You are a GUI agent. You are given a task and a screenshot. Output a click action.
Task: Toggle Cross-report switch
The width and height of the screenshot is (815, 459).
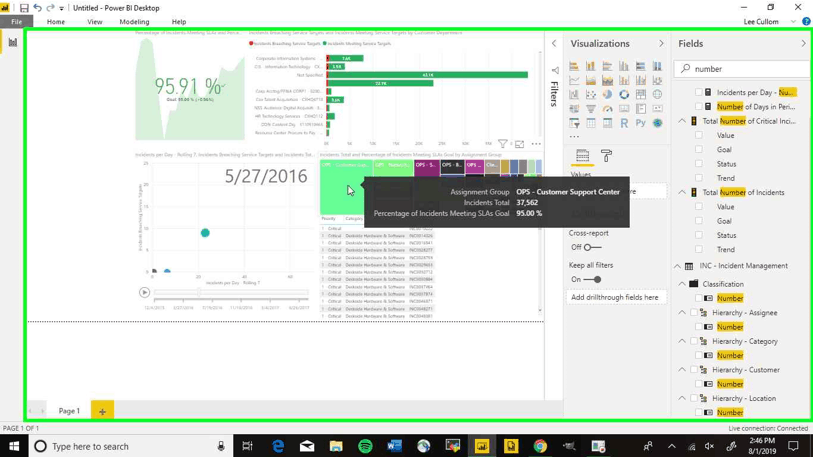592,247
